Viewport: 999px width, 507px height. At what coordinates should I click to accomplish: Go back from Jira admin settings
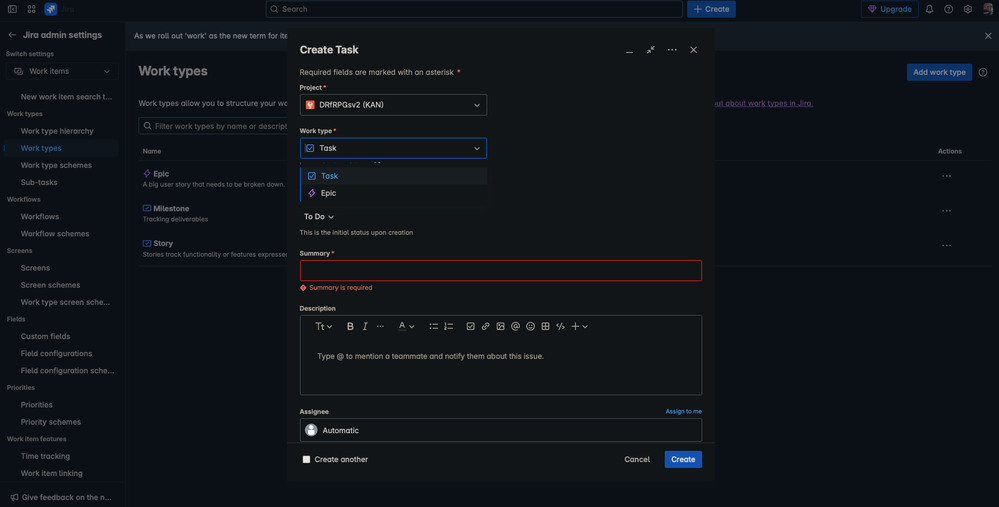click(x=12, y=35)
